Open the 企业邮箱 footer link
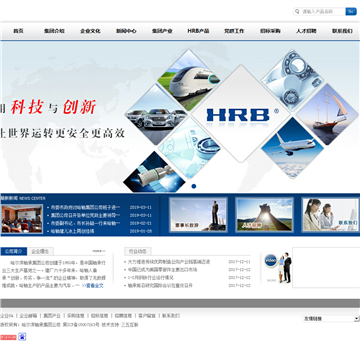Image resolution: width=360 pixels, height=360 pixels. [28, 316]
